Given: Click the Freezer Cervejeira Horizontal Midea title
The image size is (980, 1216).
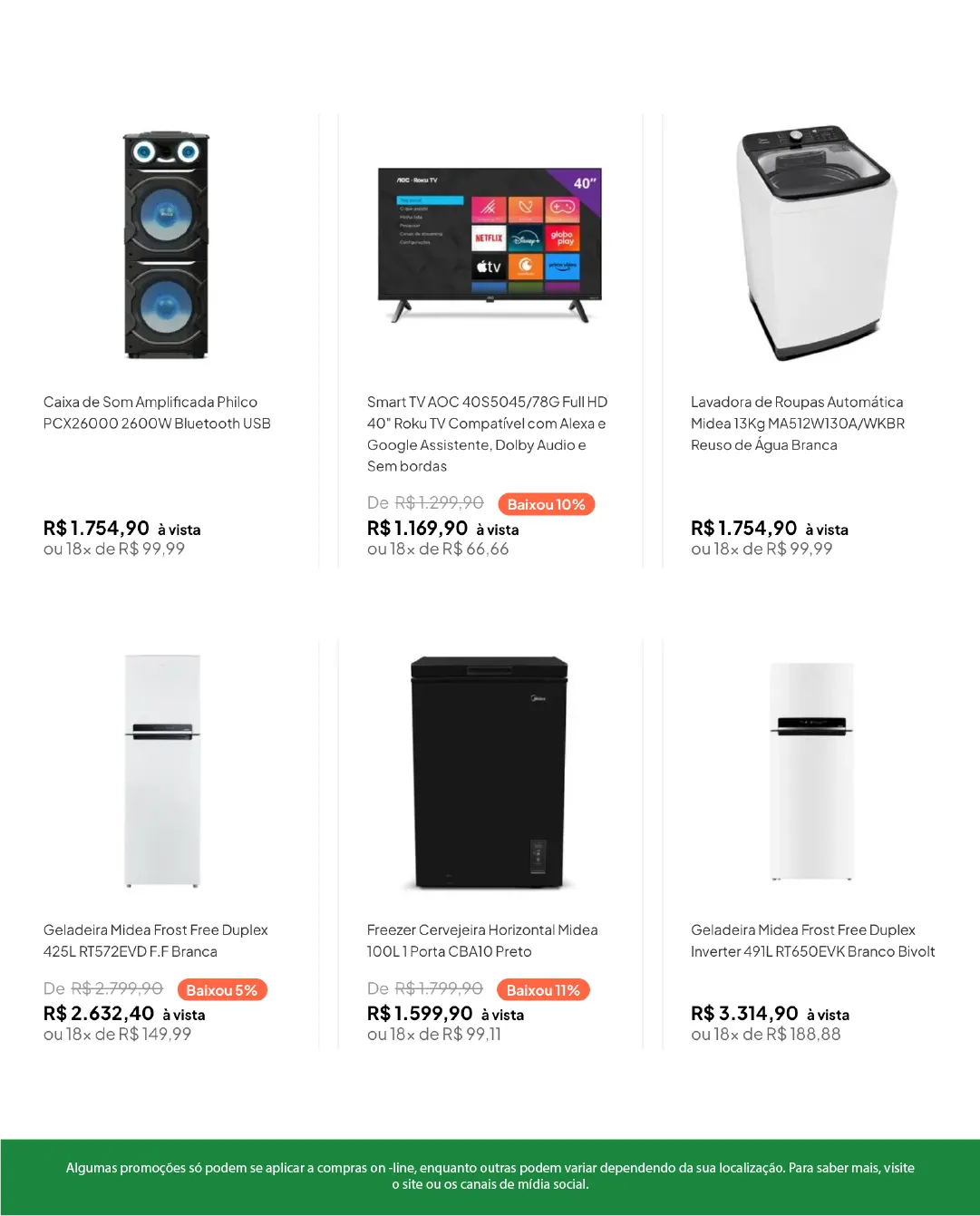Looking at the screenshot, I should [x=482, y=940].
